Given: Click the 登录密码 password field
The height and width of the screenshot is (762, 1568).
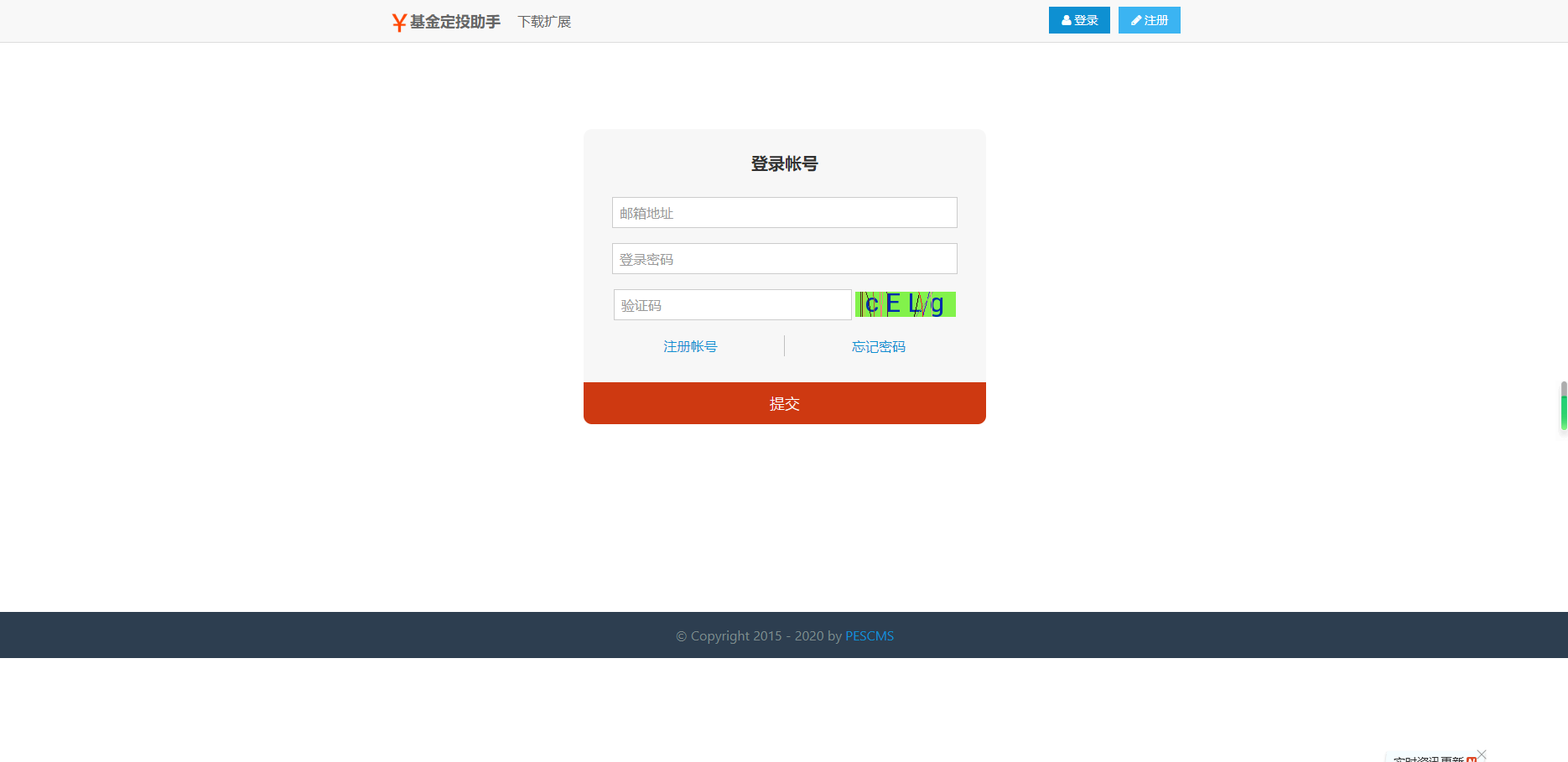Looking at the screenshot, I should point(784,258).
